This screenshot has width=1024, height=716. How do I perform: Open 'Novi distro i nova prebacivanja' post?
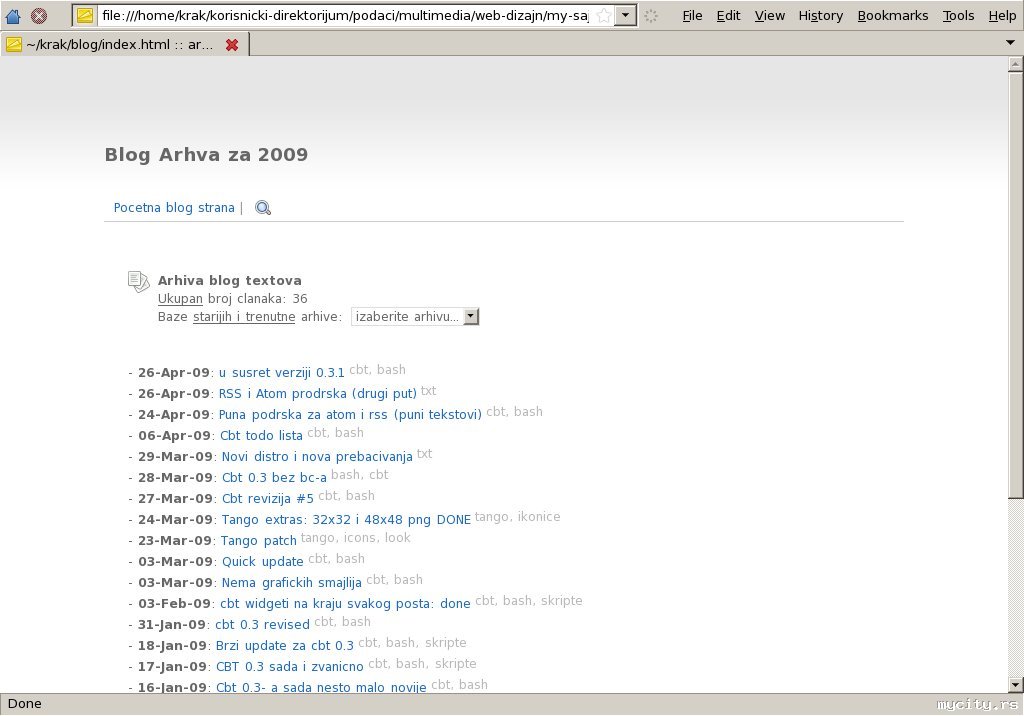pos(317,457)
